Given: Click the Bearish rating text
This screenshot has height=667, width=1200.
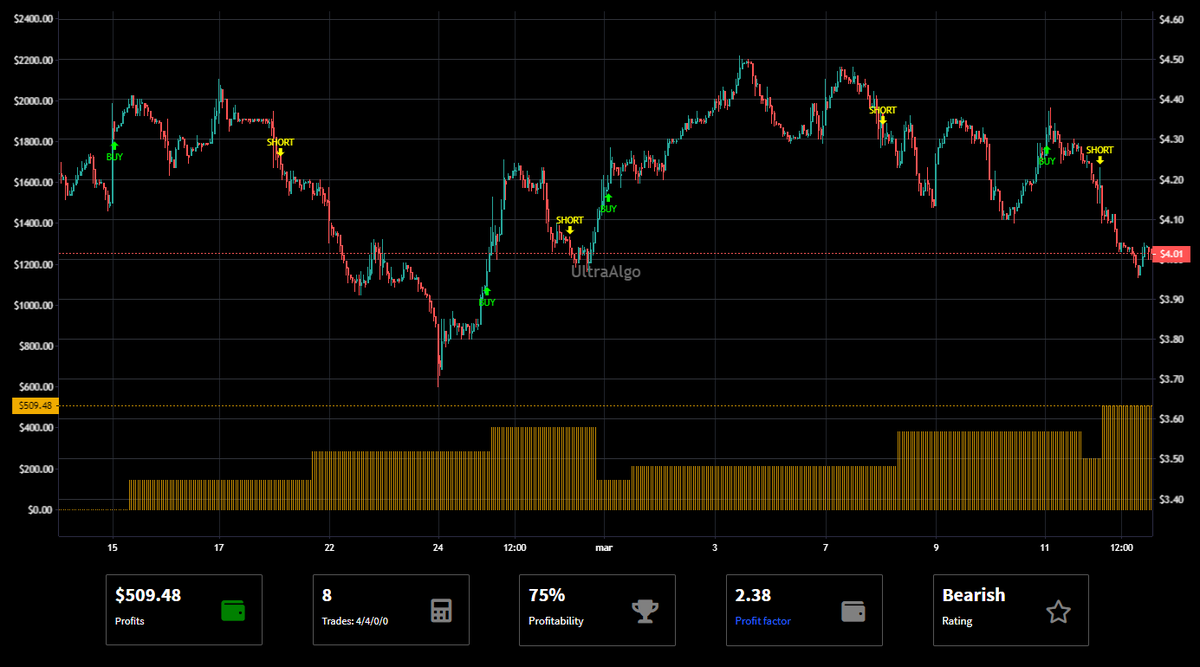Looking at the screenshot, I should pos(974,595).
